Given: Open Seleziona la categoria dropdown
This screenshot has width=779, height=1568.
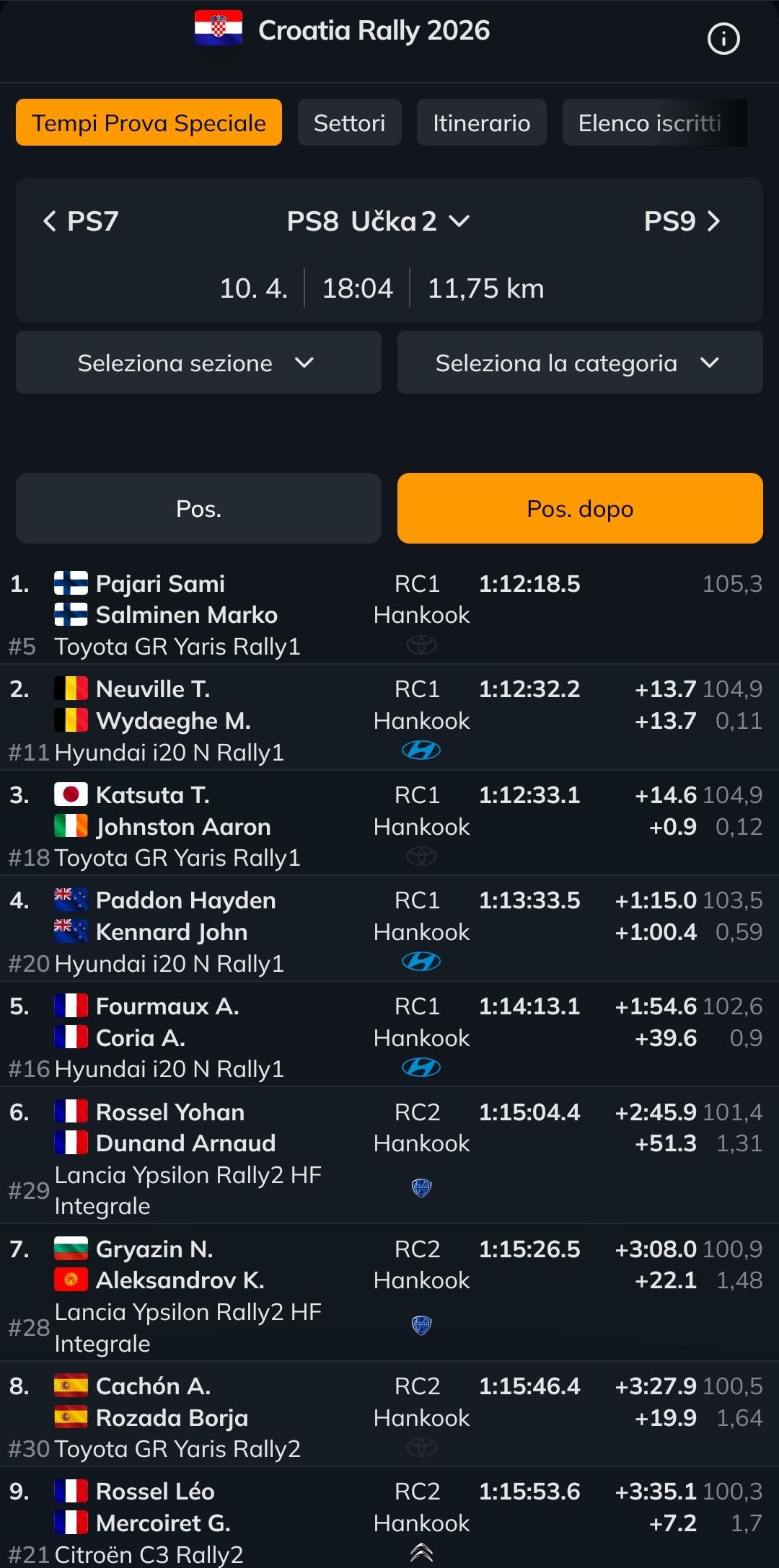Looking at the screenshot, I should [x=580, y=363].
